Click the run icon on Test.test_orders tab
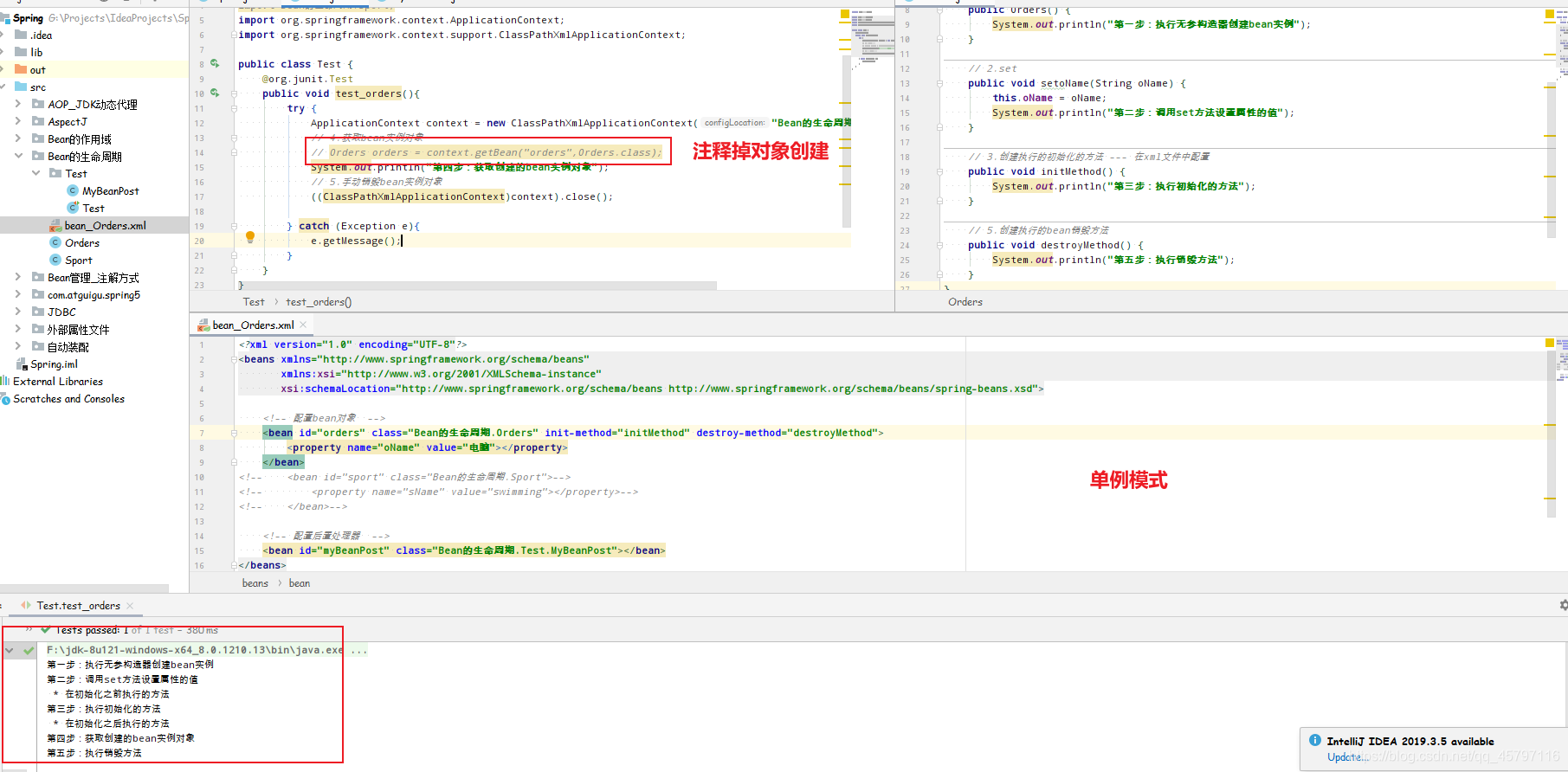 [27, 605]
